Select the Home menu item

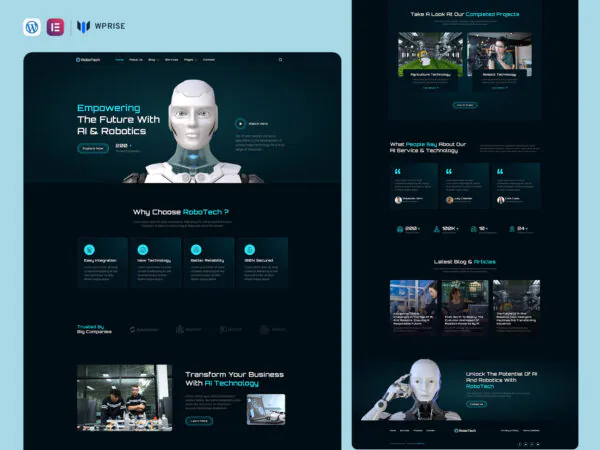pos(119,60)
